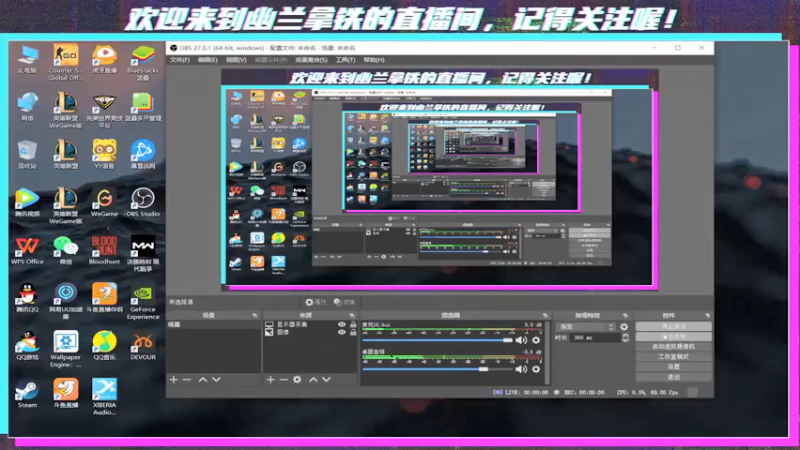Toggle the lock on the 图像 source
The width and height of the screenshot is (800, 450).
tap(353, 332)
